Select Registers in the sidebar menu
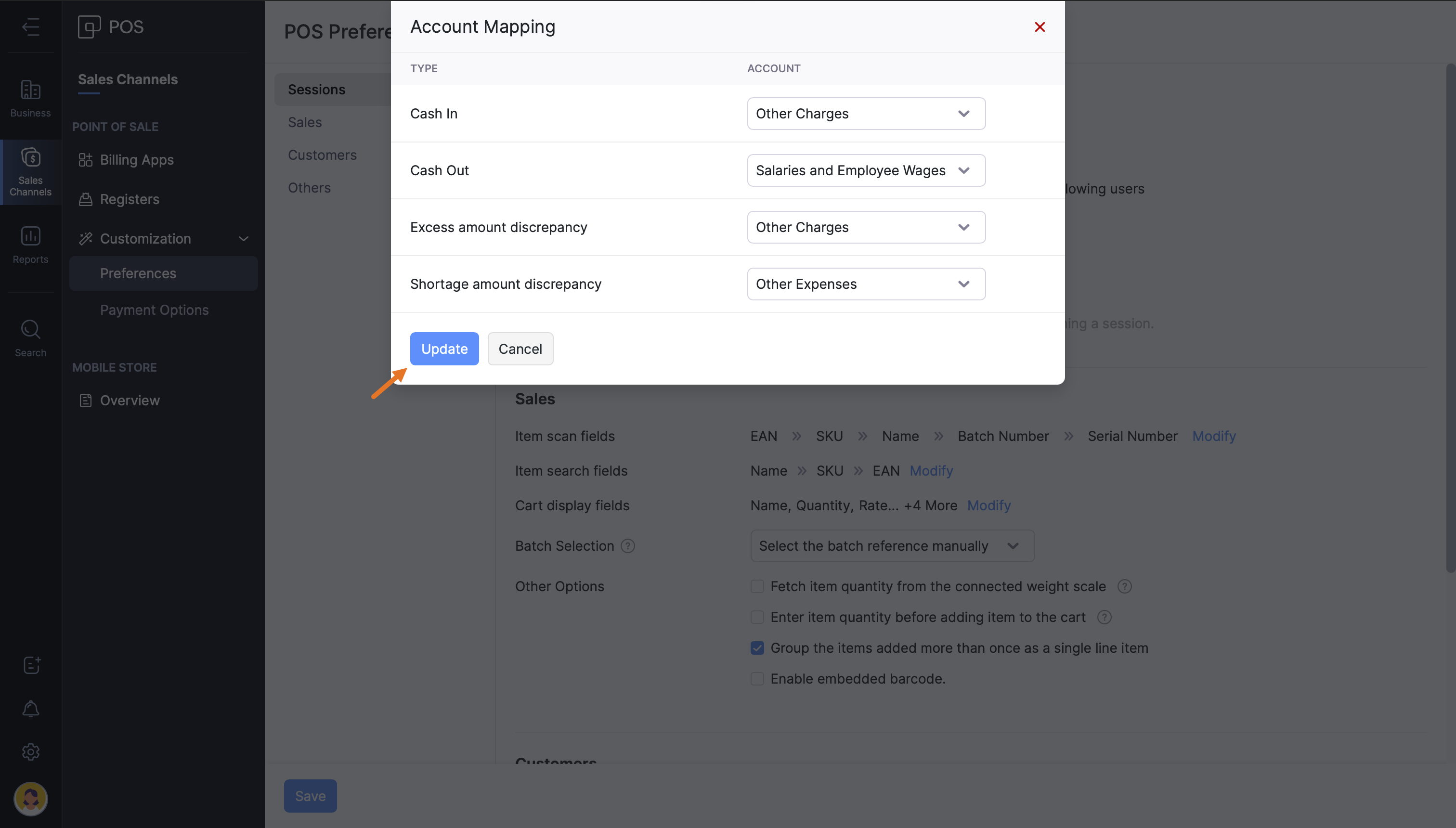 click(x=130, y=199)
